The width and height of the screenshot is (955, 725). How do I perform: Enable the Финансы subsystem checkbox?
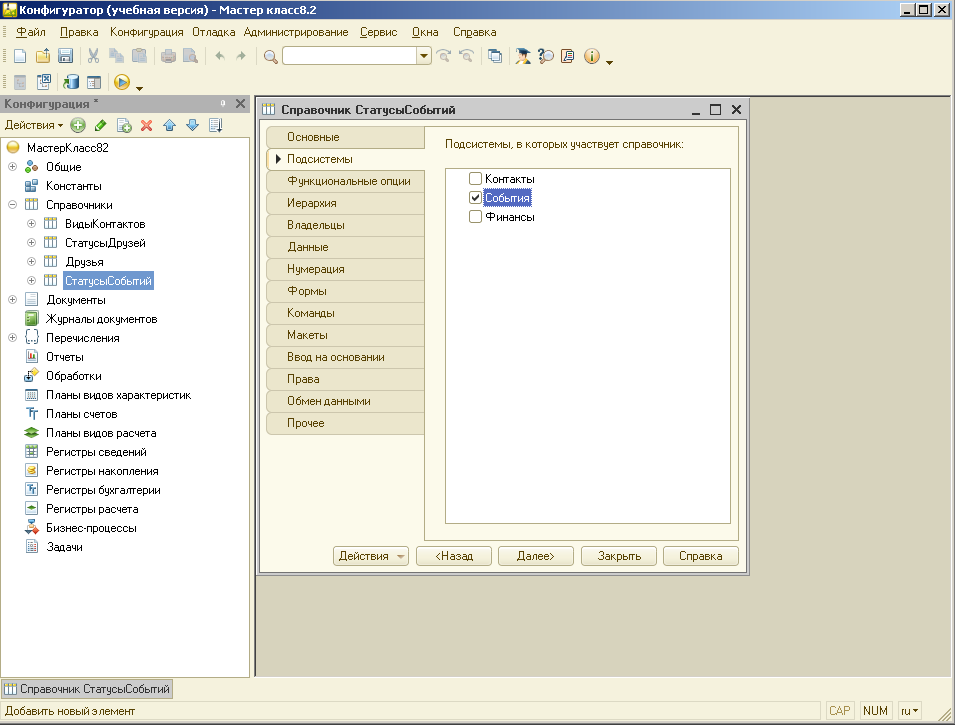(476, 217)
